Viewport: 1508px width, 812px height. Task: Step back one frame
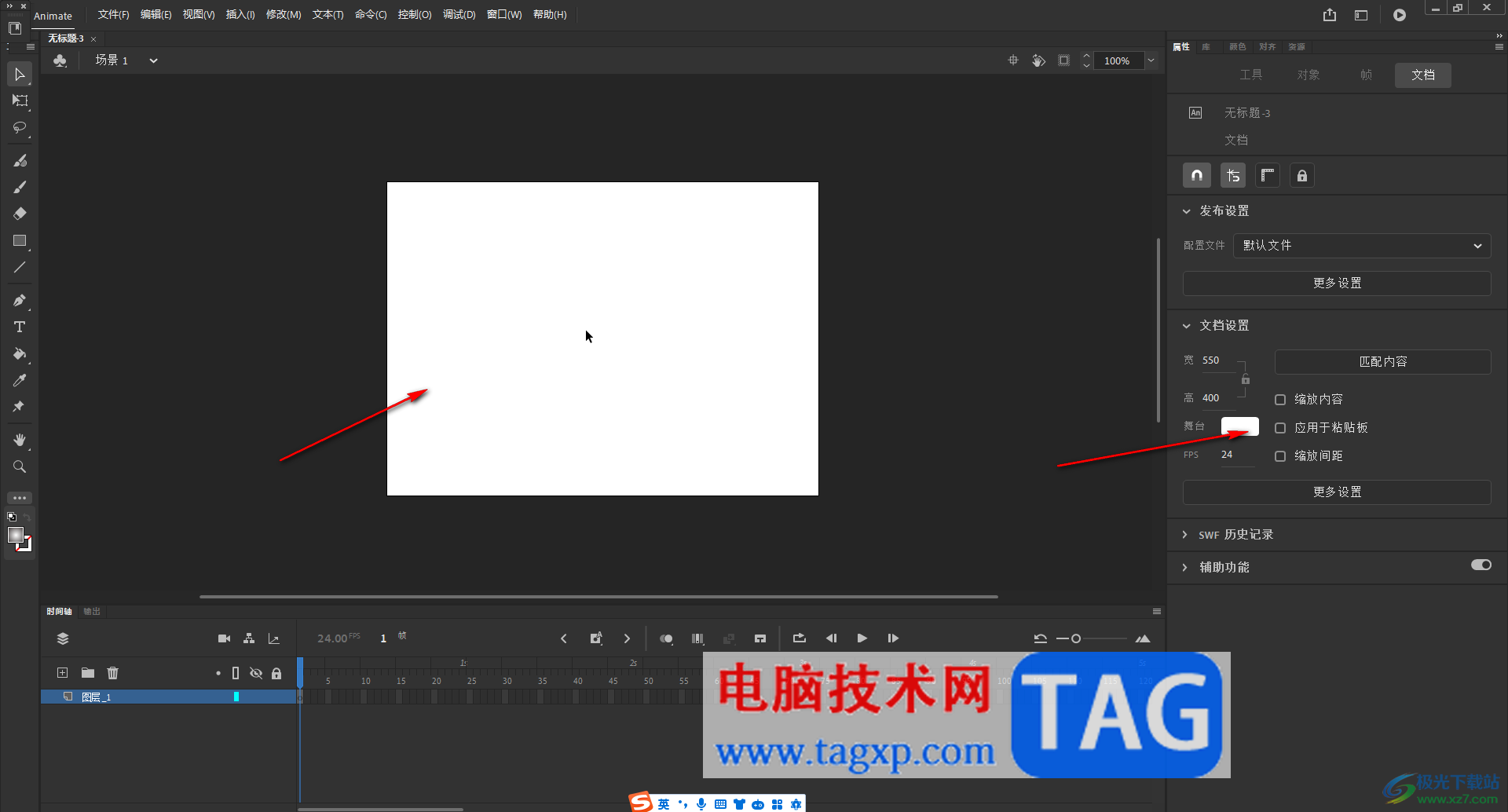pyautogui.click(x=831, y=638)
